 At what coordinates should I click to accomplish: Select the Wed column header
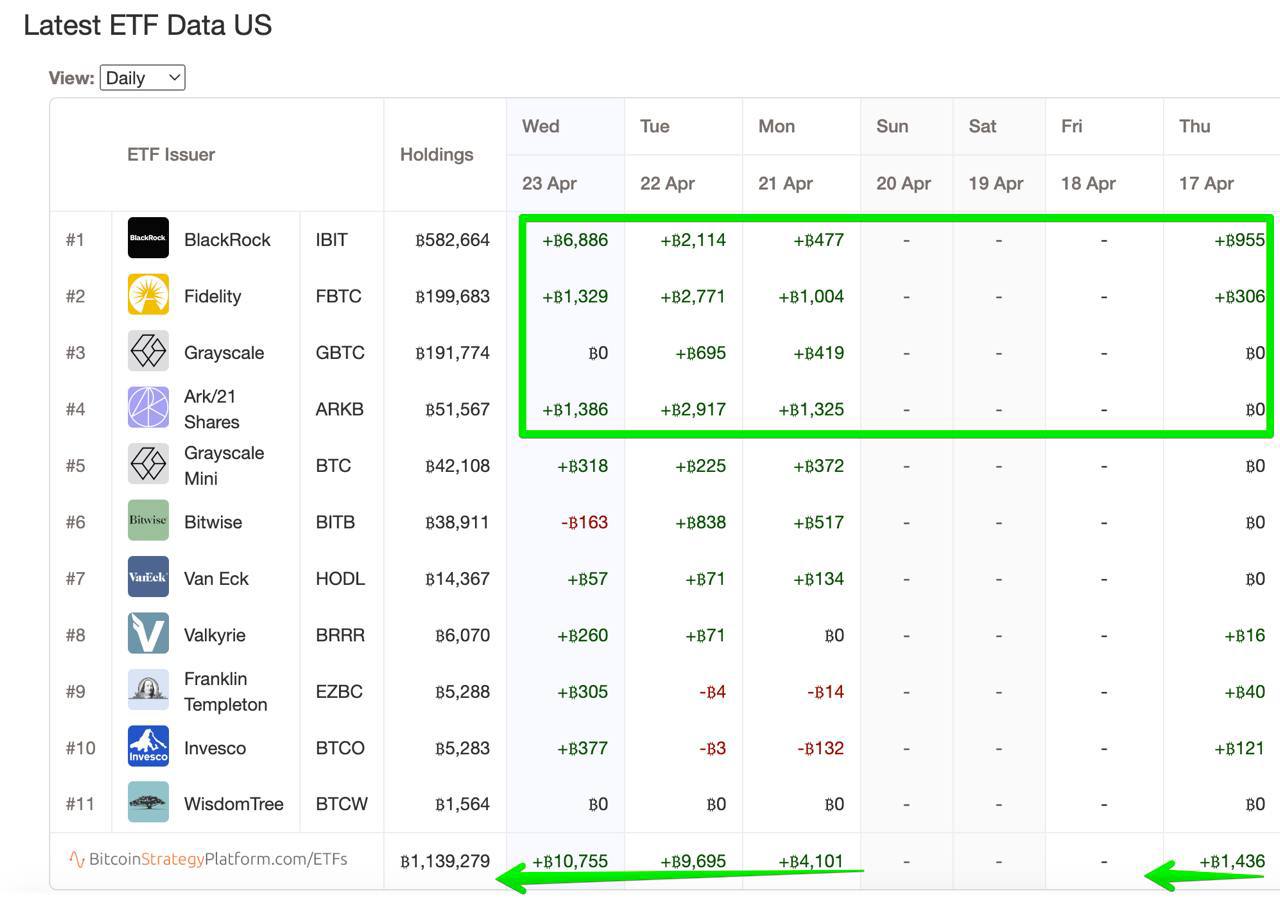(x=541, y=126)
